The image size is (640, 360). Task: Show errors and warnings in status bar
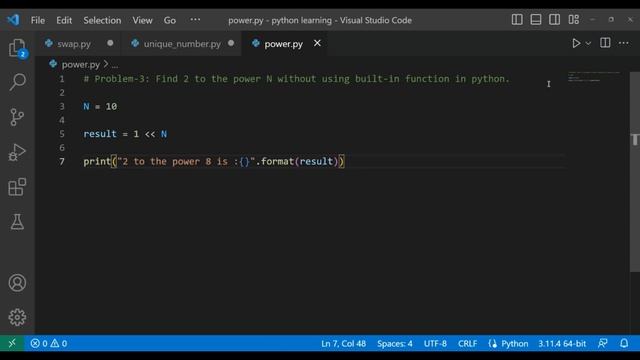49,344
